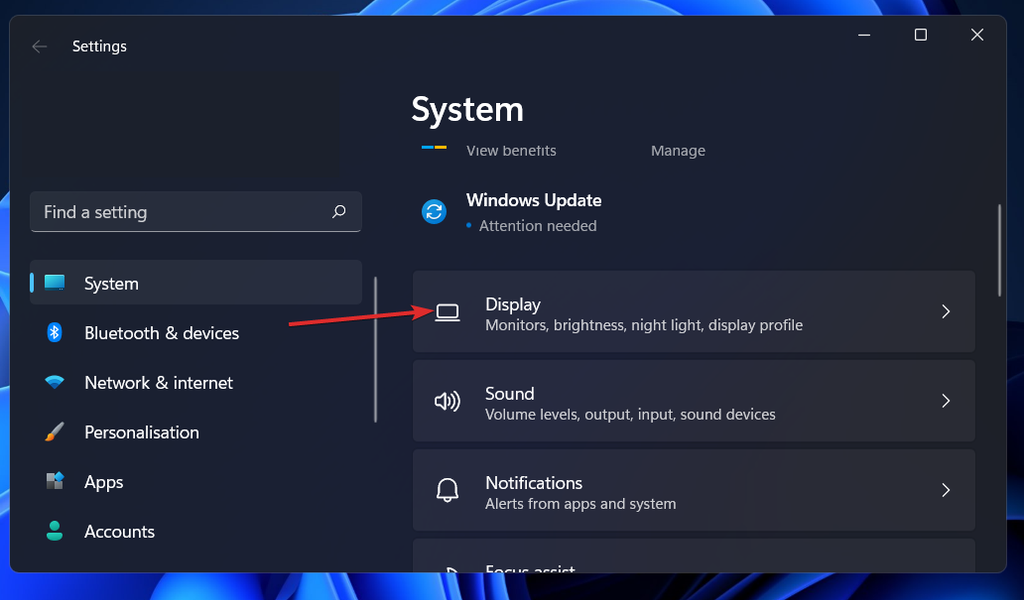Viewport: 1024px width, 600px height.
Task: Click the Notifications bell icon
Action: (x=447, y=490)
